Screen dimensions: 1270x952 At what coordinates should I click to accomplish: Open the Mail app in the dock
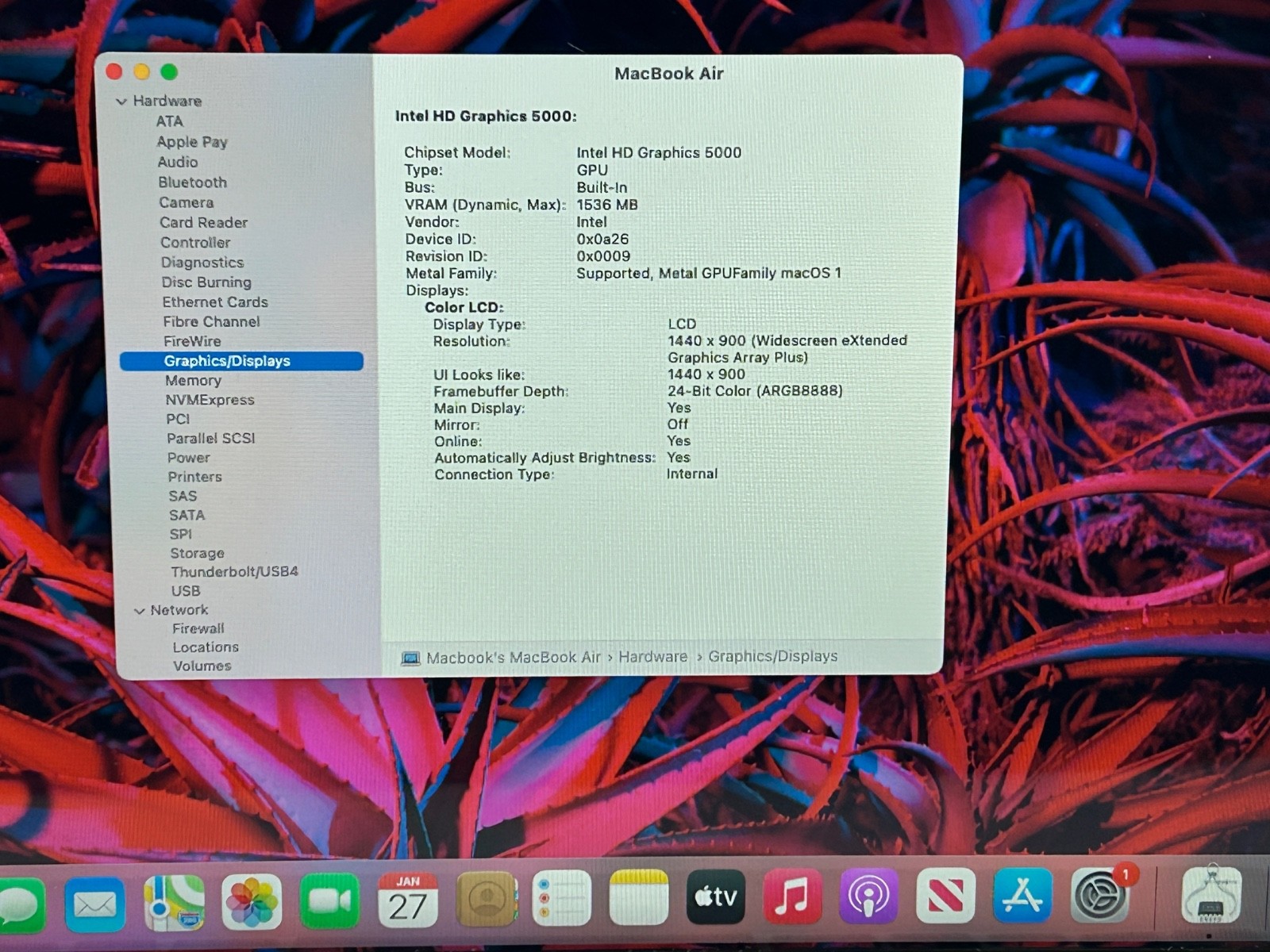click(x=94, y=904)
